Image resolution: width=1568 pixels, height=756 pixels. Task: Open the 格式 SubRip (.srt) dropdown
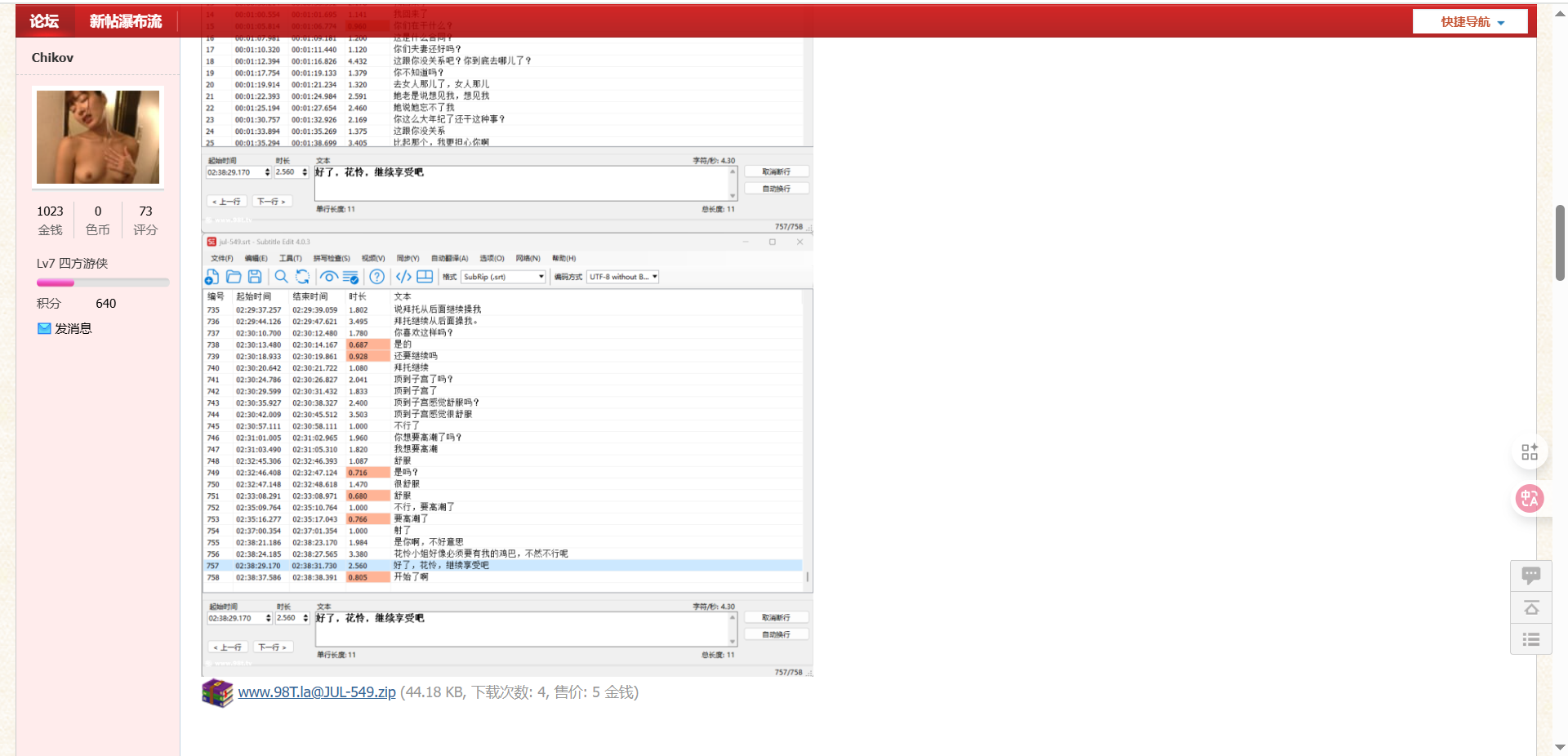503,277
